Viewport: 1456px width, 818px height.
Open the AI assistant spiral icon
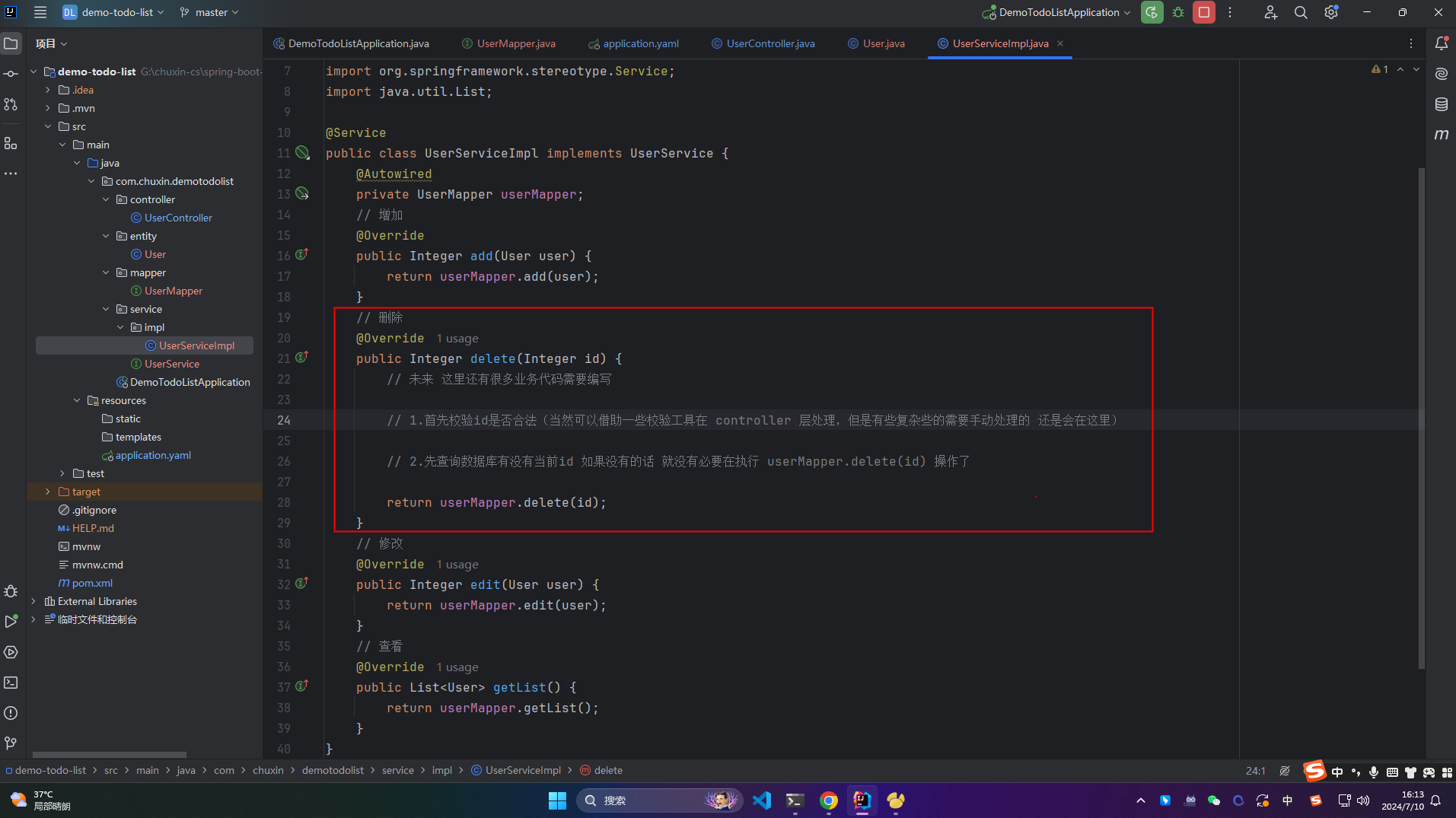point(1442,74)
